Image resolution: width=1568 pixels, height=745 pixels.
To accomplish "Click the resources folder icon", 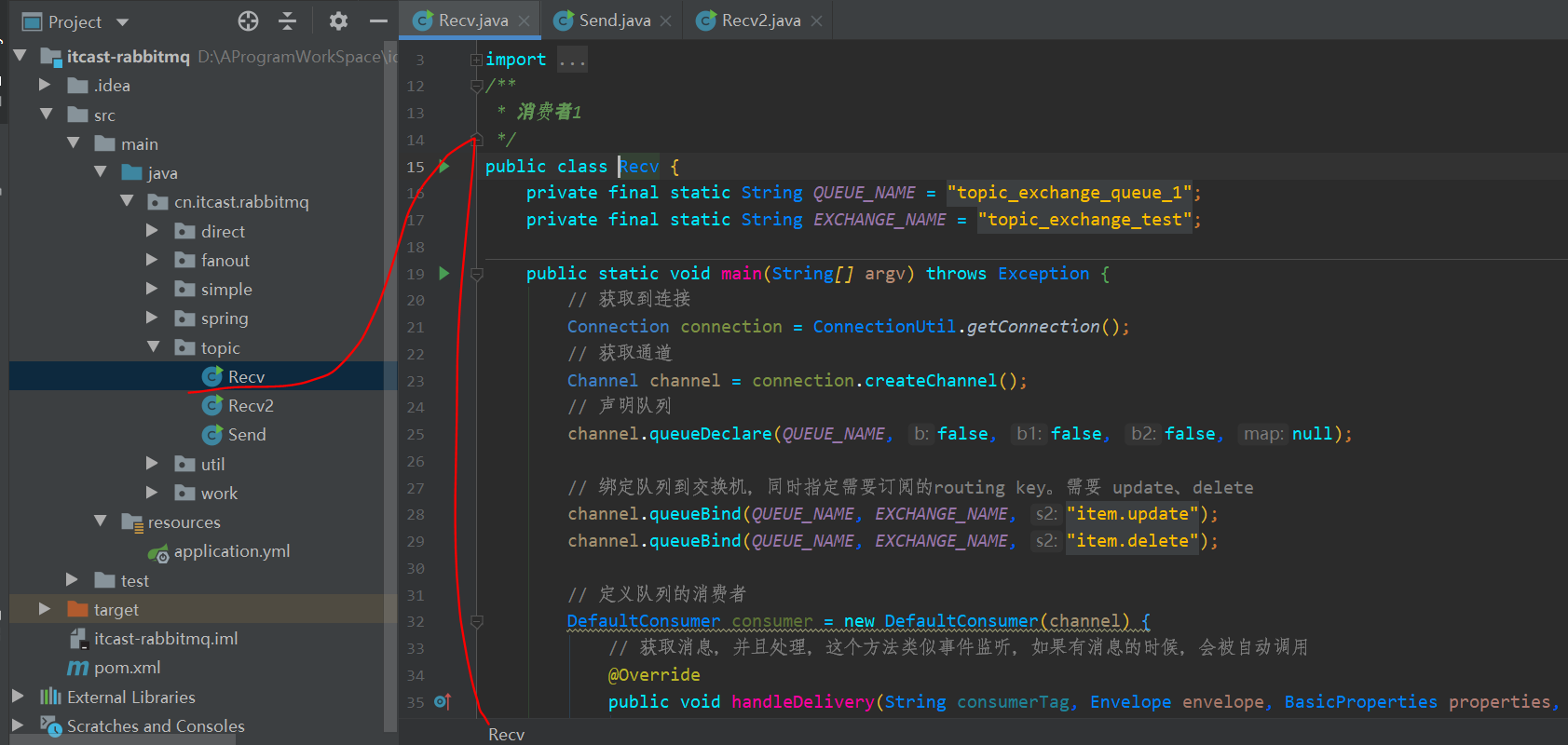I will coord(132,522).
